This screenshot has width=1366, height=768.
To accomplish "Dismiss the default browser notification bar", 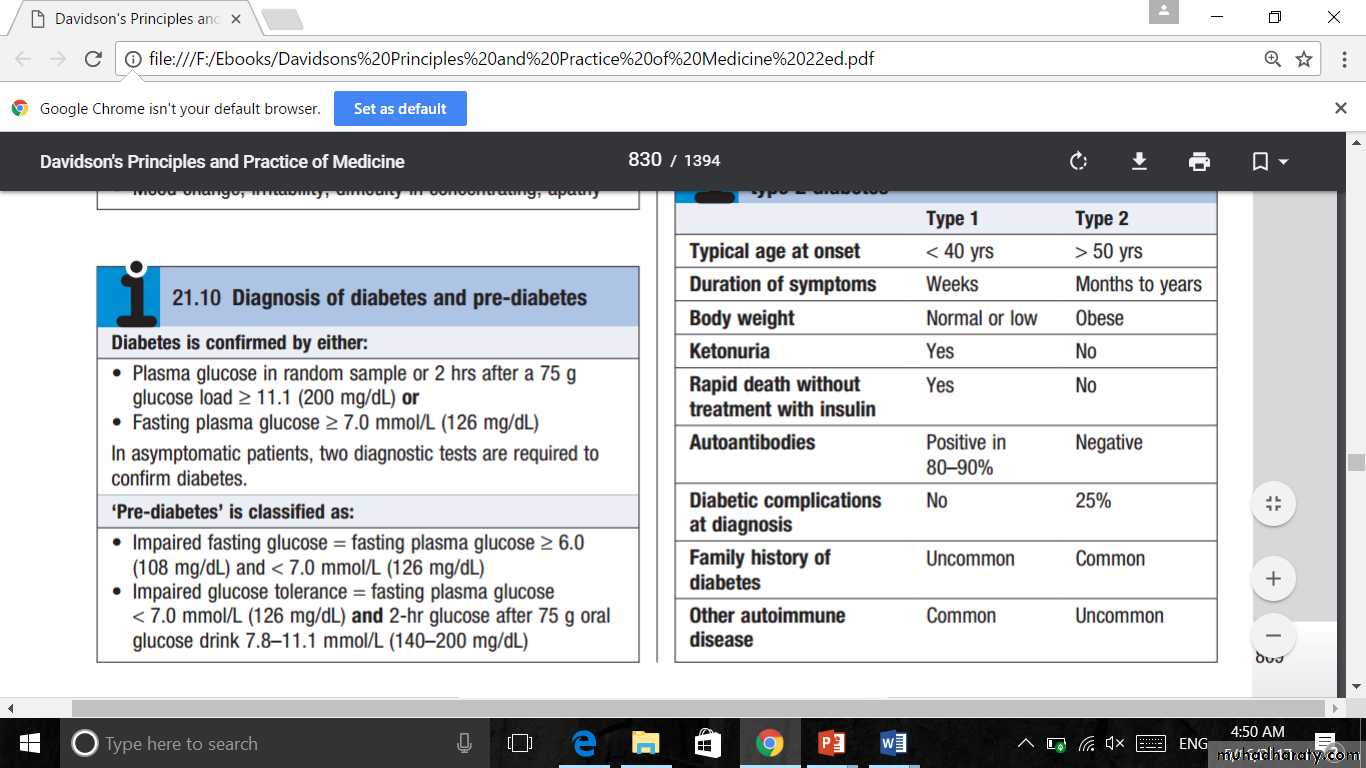I will [1341, 108].
